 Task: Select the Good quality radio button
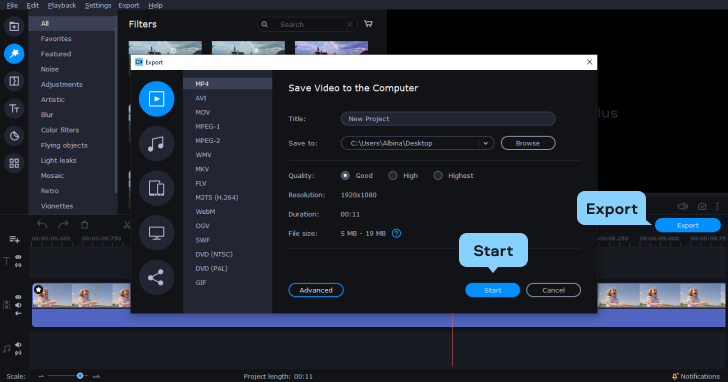(345, 175)
